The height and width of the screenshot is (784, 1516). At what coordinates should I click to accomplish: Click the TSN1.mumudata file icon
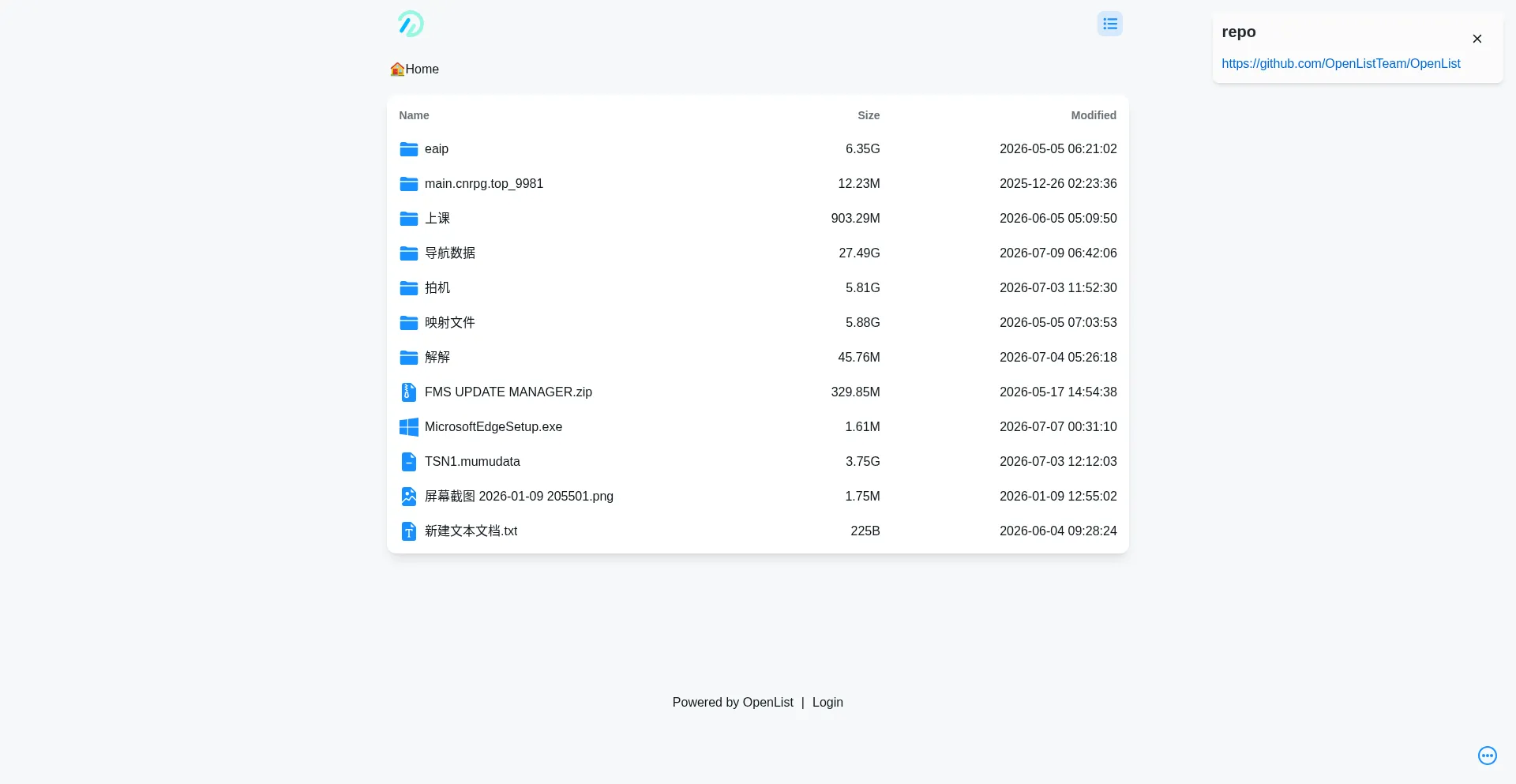click(408, 462)
